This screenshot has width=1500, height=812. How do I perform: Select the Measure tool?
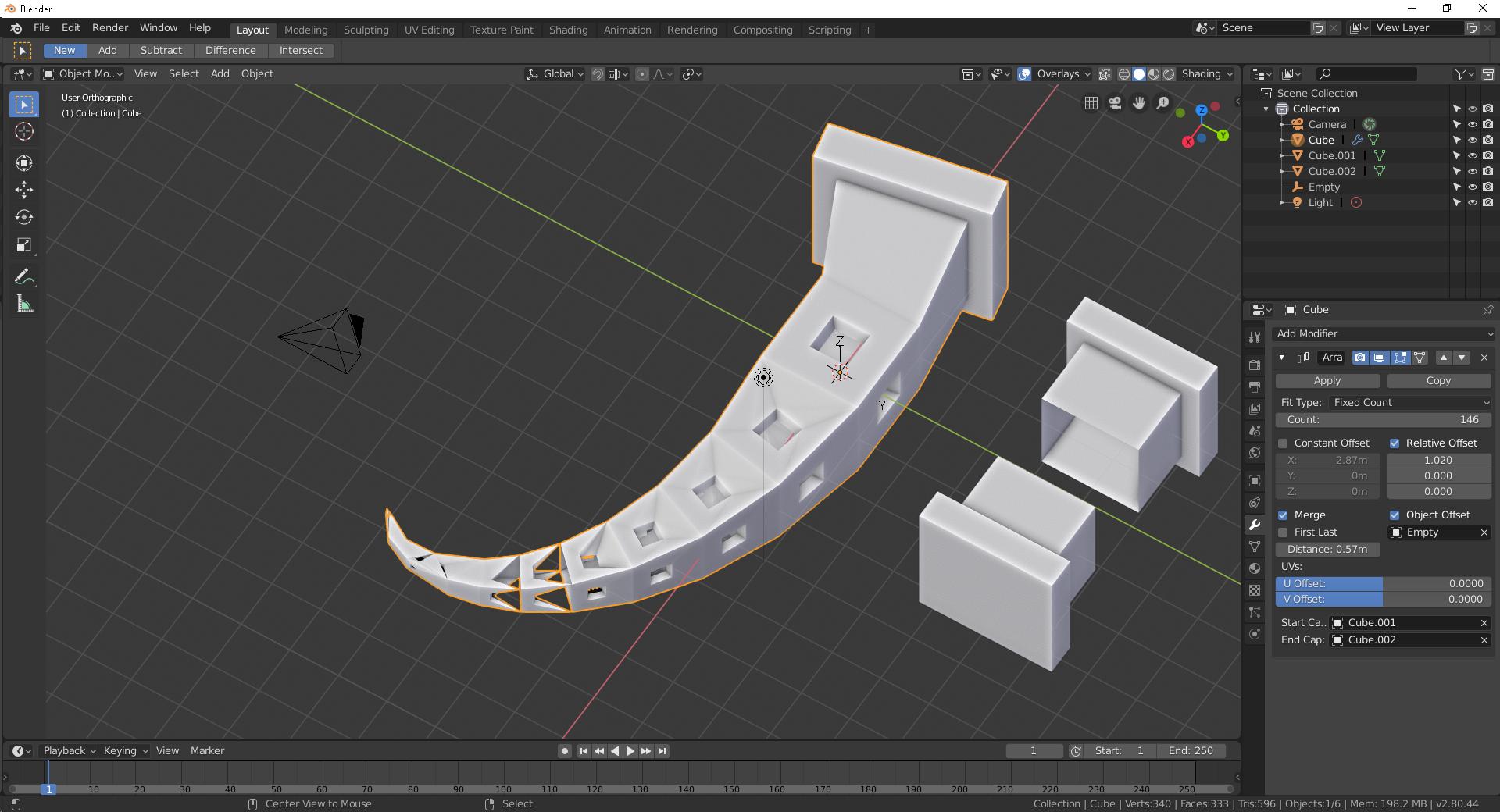(x=24, y=305)
